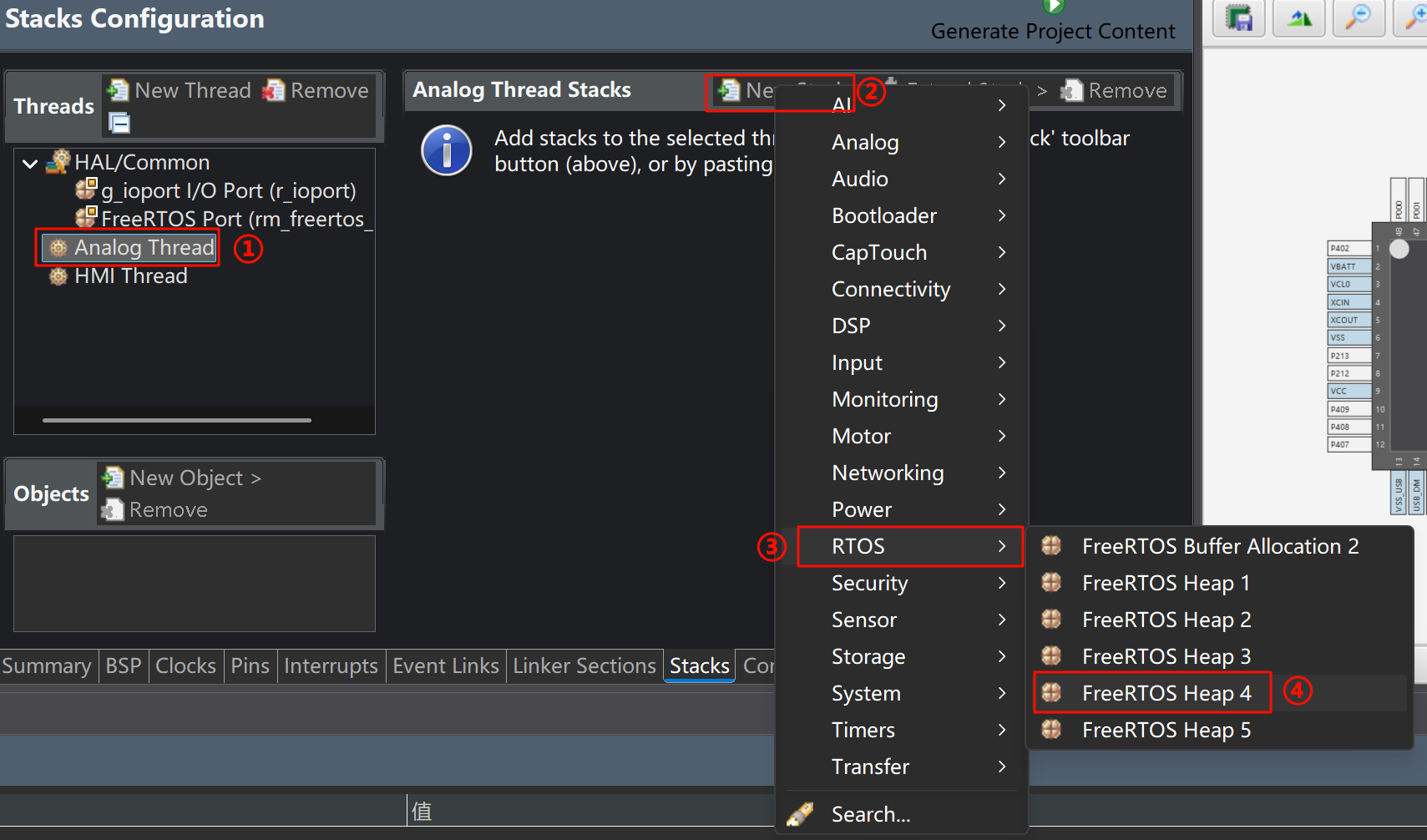Switch to the Clocks tab
Screen dimensions: 1427x840
pyautogui.click(x=185, y=665)
